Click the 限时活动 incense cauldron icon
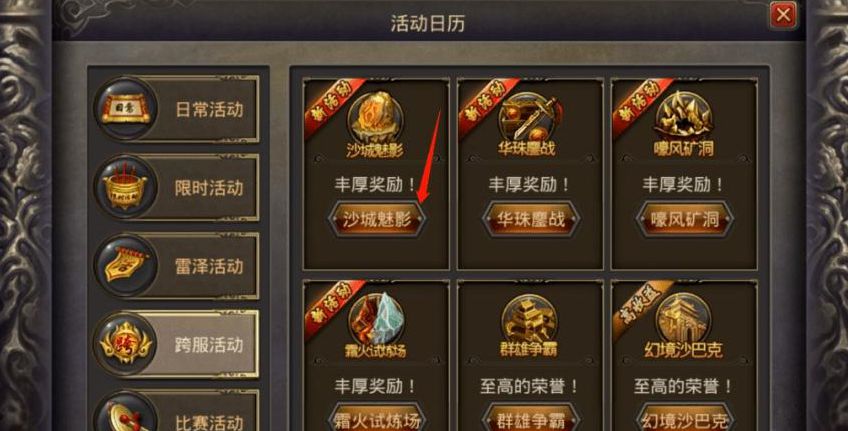This screenshot has height=431, width=848. 126,187
